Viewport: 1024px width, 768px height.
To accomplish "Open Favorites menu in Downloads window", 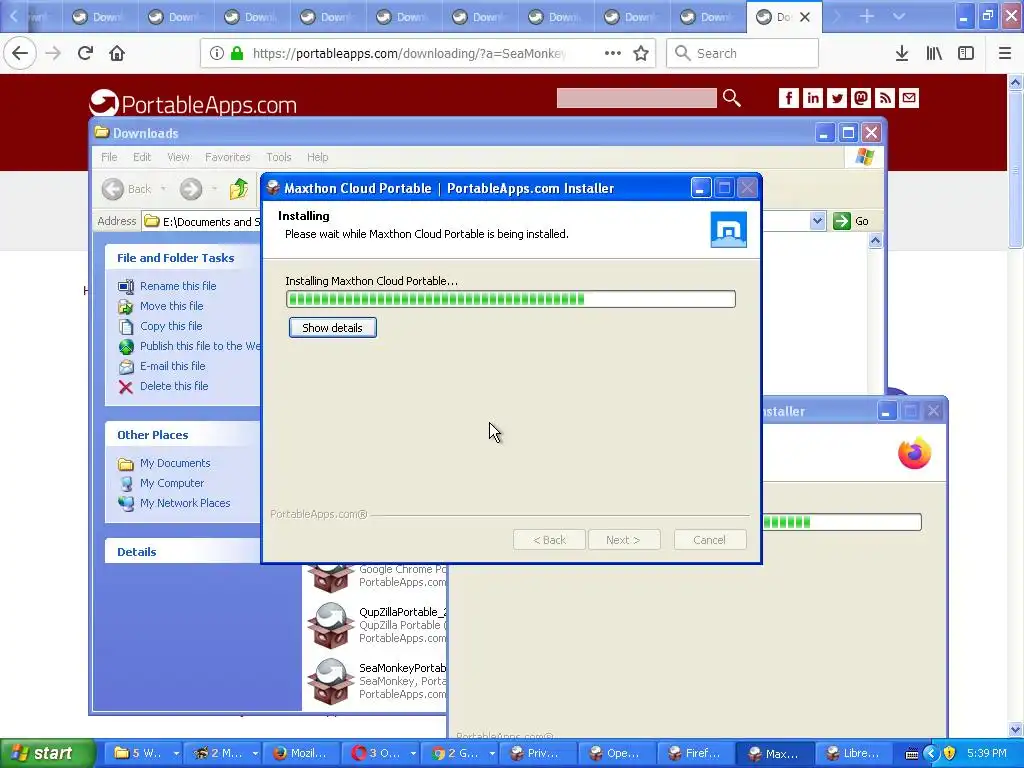I will [x=227, y=157].
